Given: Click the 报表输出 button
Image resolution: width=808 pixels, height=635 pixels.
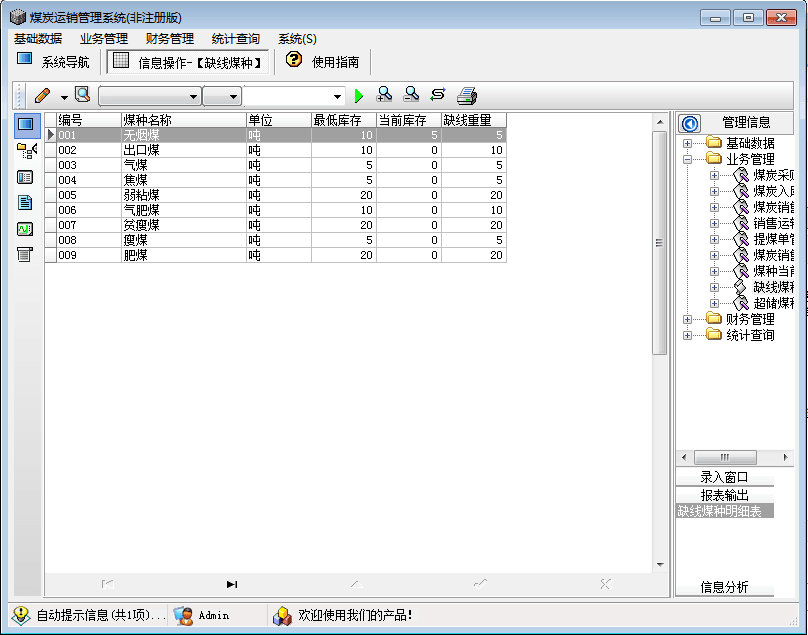Looking at the screenshot, I should pos(724,495).
